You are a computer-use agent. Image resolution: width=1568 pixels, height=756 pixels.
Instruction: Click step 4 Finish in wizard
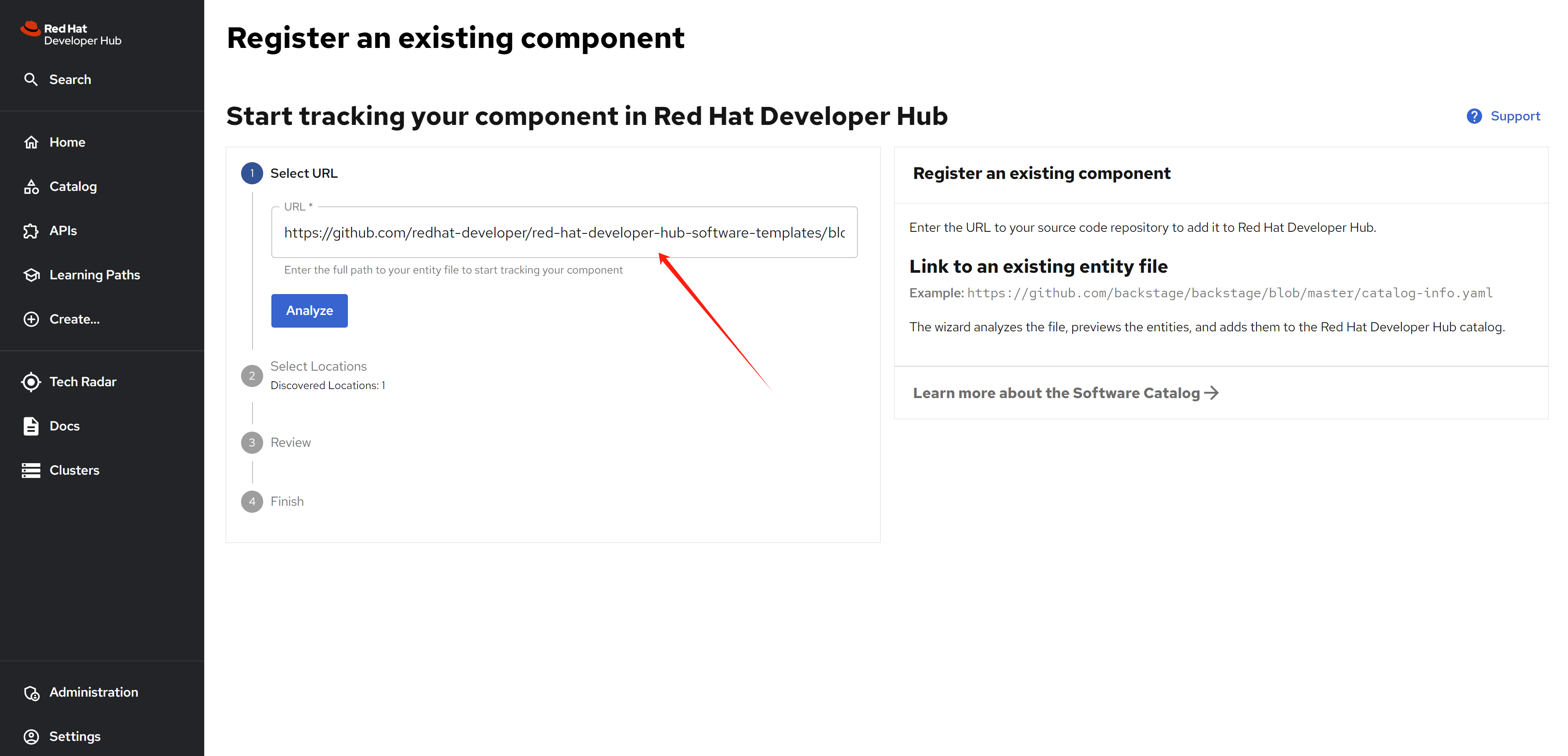[x=286, y=501]
